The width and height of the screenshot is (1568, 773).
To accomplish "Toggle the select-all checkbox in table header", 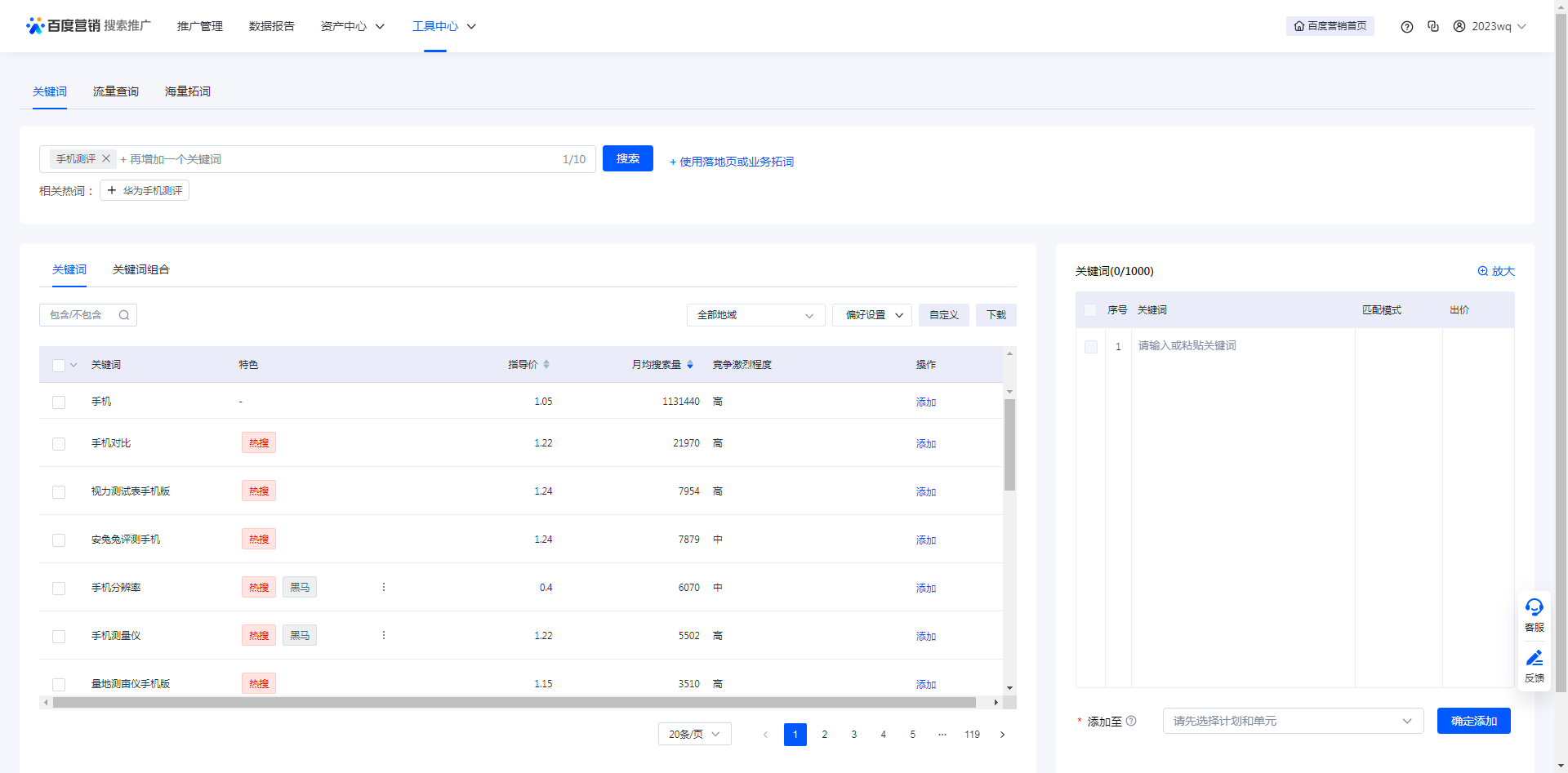I will 57,365.
